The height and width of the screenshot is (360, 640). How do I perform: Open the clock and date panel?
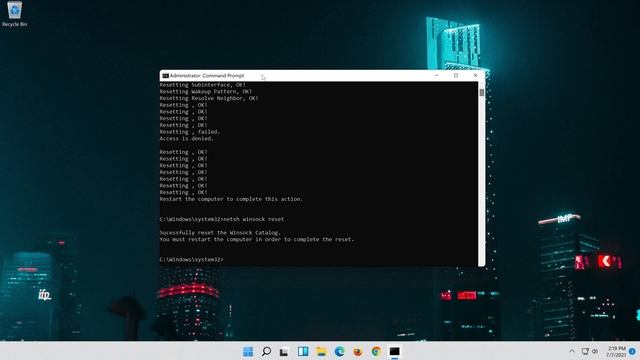[616, 352]
